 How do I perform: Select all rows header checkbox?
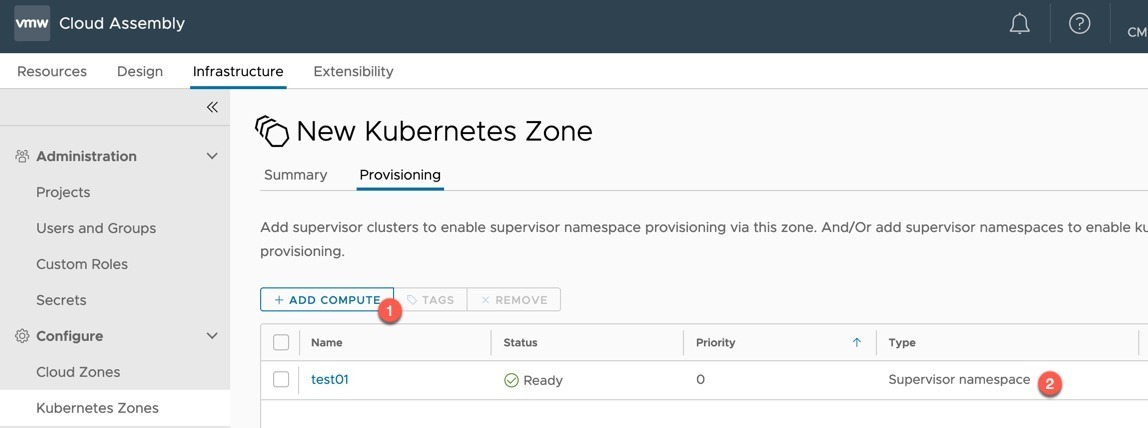[281, 342]
